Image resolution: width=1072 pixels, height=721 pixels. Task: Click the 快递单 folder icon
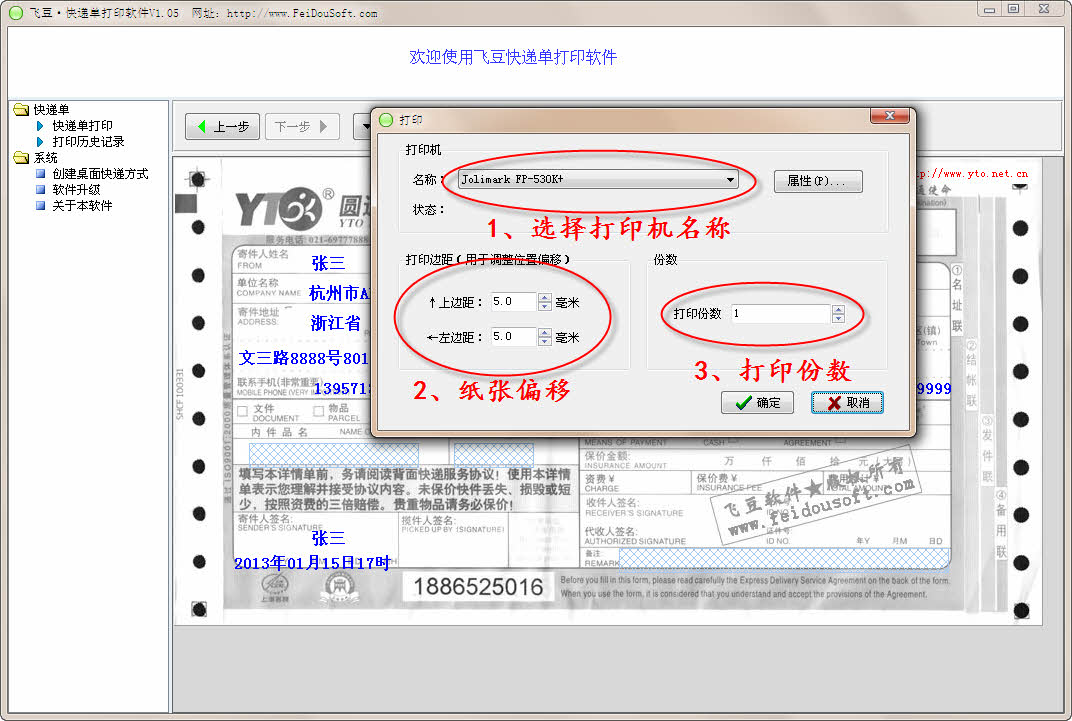pos(21,109)
